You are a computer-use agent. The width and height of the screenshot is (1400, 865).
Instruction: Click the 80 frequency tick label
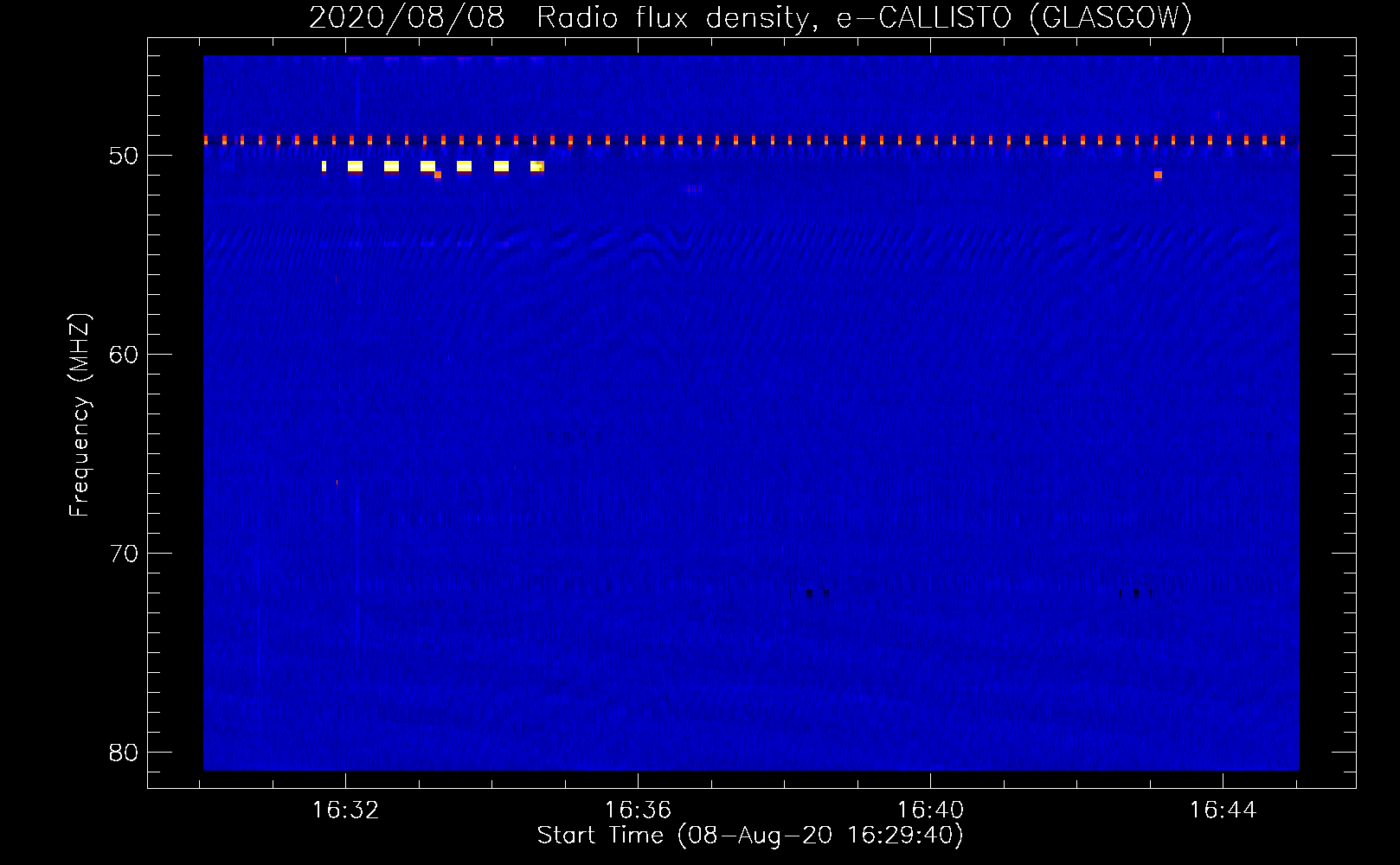[x=124, y=753]
